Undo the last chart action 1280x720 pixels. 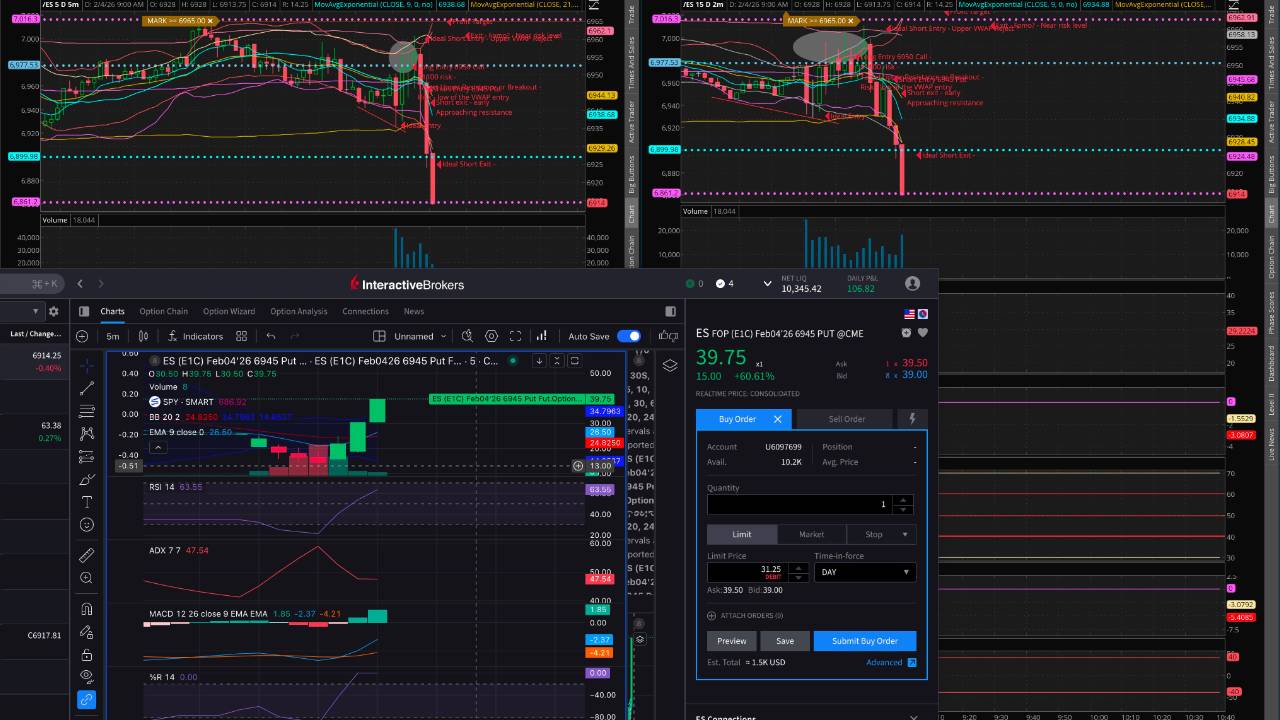click(x=271, y=336)
